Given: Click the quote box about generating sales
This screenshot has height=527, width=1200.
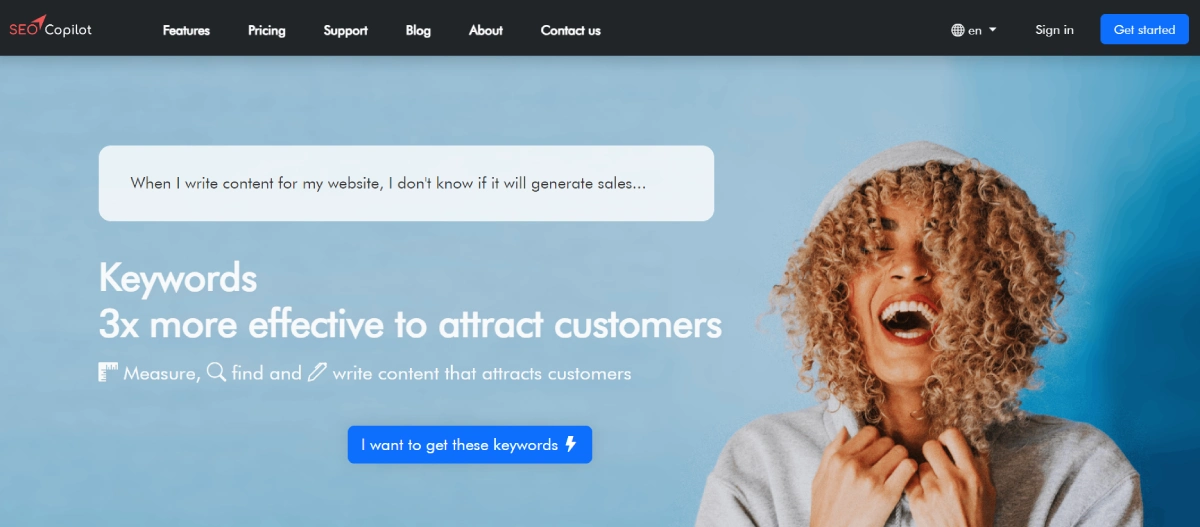Looking at the screenshot, I should (x=406, y=183).
